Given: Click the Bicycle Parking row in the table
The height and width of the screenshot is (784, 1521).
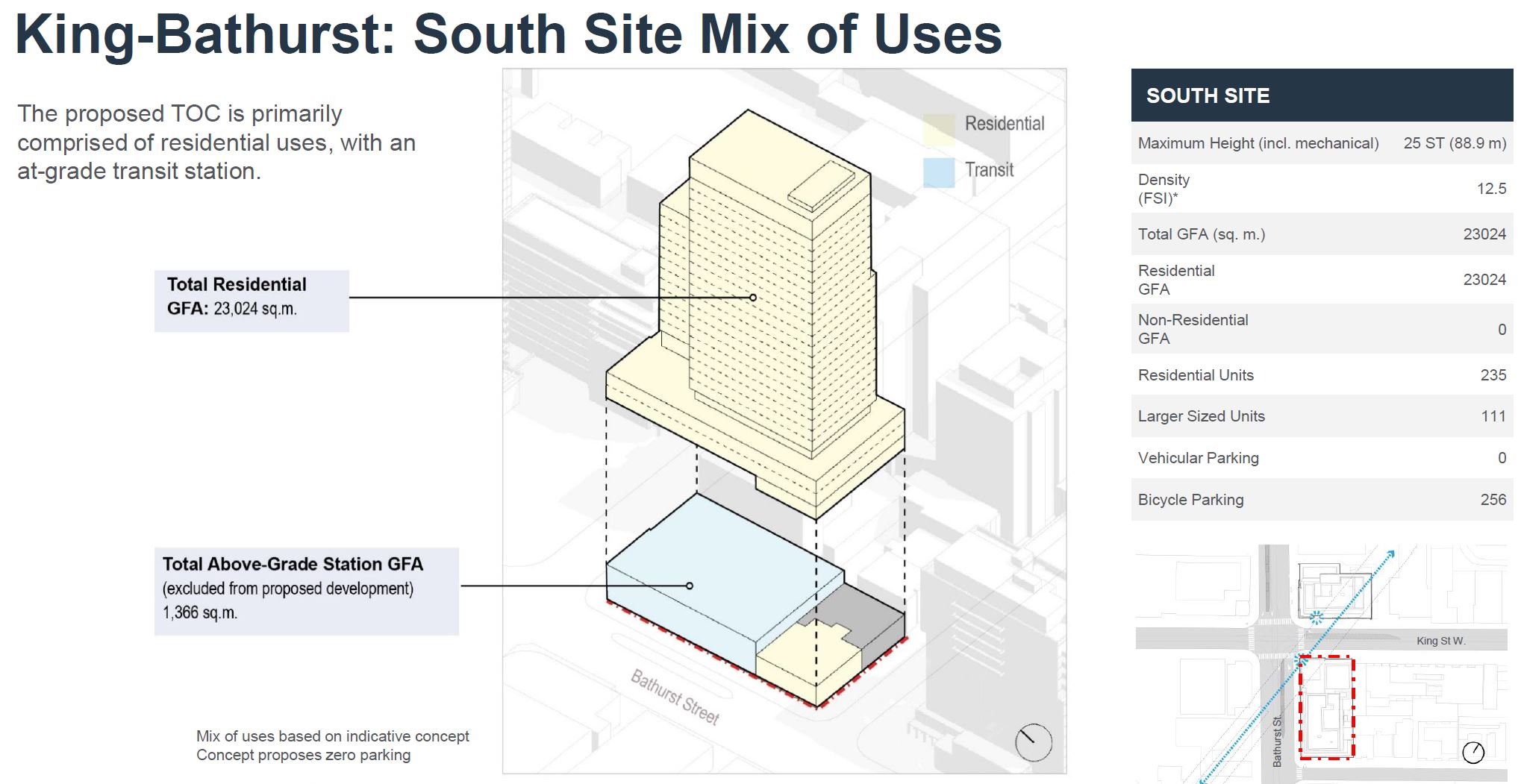Looking at the screenshot, I should tap(1321, 500).
